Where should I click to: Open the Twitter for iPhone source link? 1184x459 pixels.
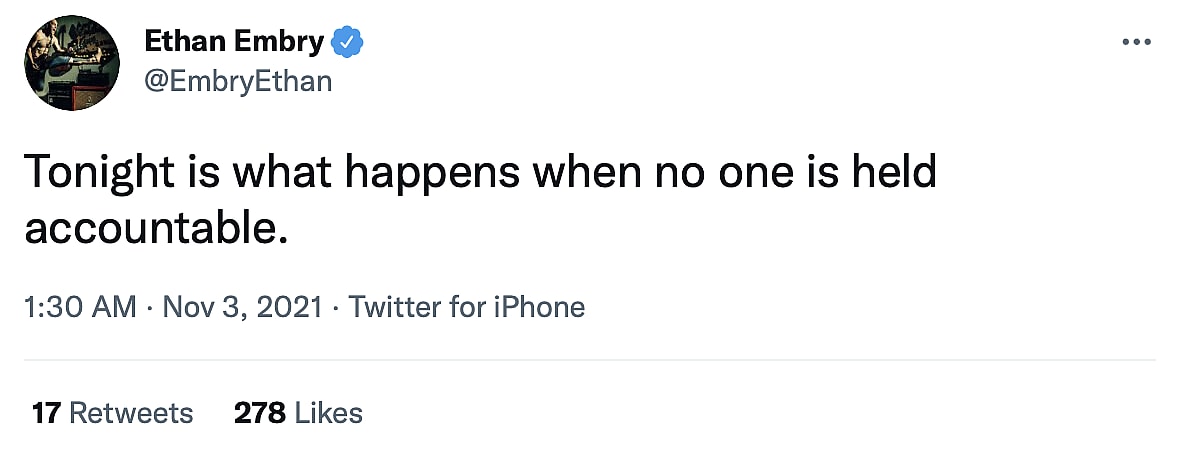pos(467,307)
